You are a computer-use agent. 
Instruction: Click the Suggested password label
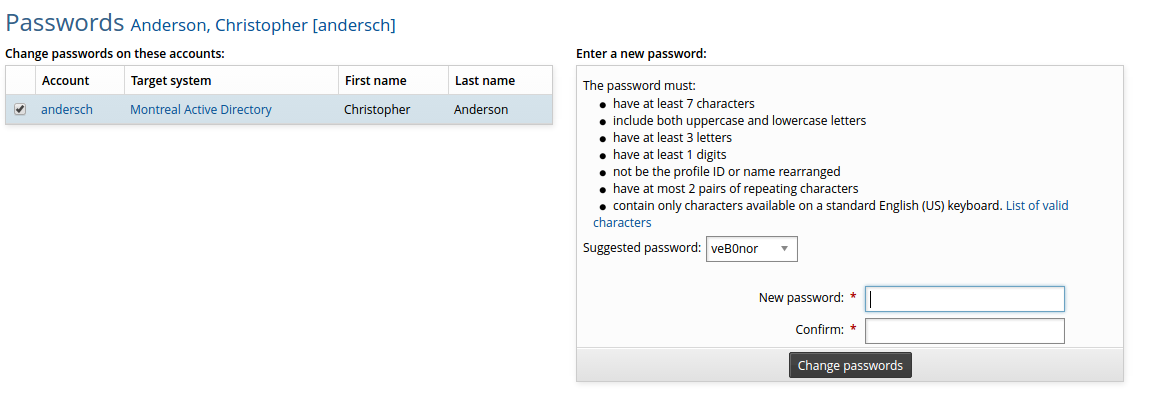[x=641, y=248]
